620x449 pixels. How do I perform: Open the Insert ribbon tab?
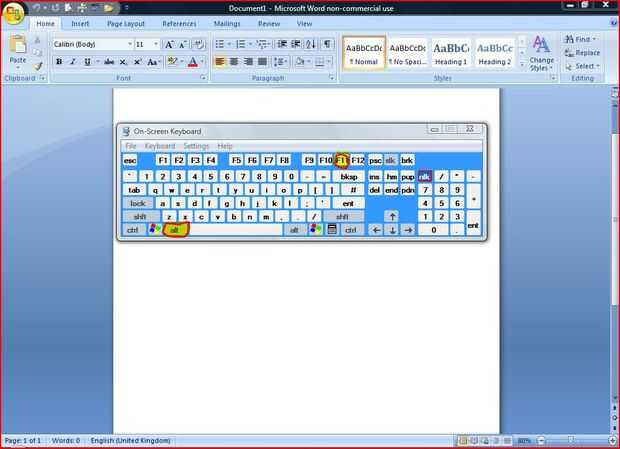pos(80,24)
